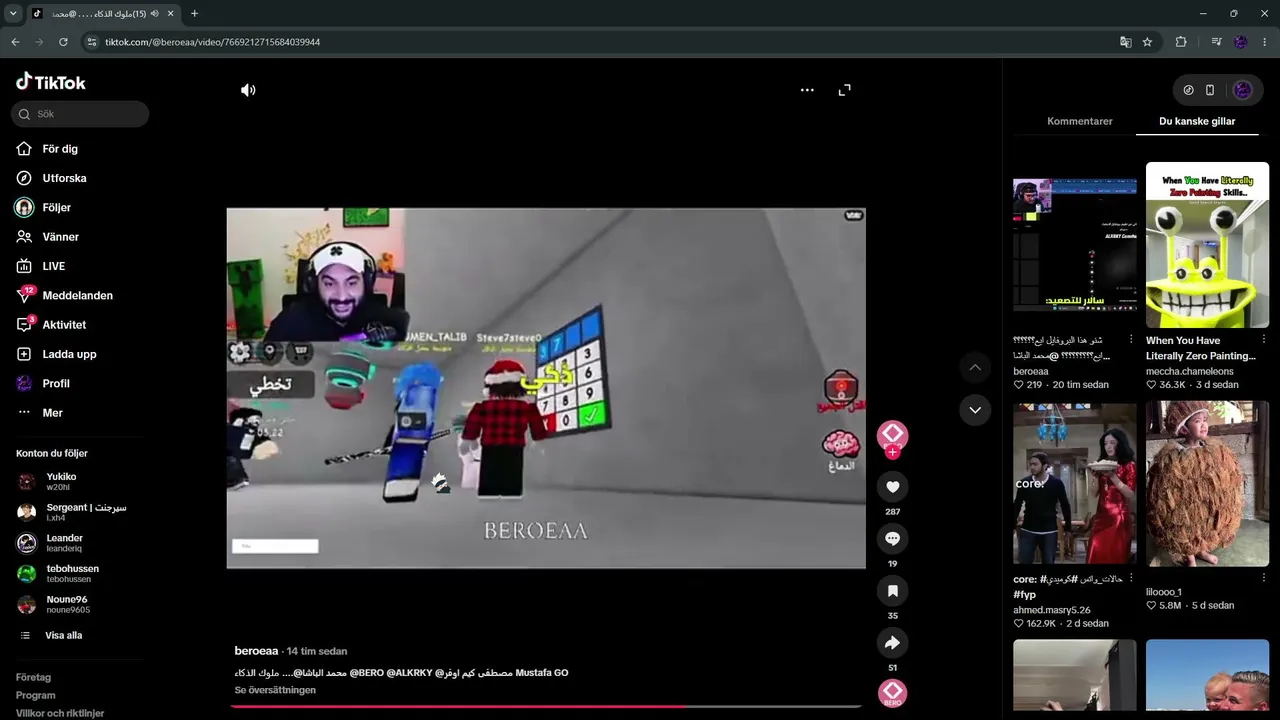The image size is (1280, 720).
Task: Open a new browser tab
Action: [x=194, y=14]
